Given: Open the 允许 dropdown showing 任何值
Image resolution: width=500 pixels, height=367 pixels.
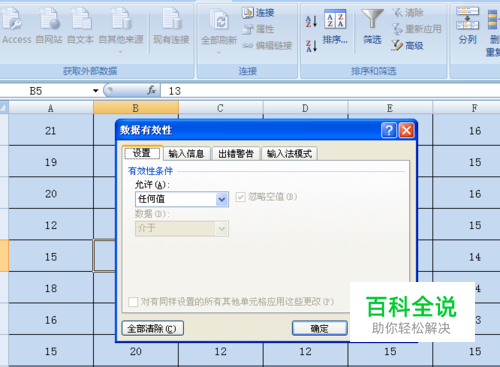Looking at the screenshot, I should coord(182,199).
